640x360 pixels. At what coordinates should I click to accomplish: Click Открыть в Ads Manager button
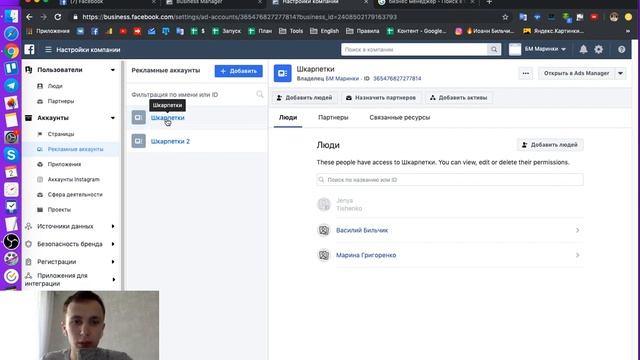click(x=576, y=73)
